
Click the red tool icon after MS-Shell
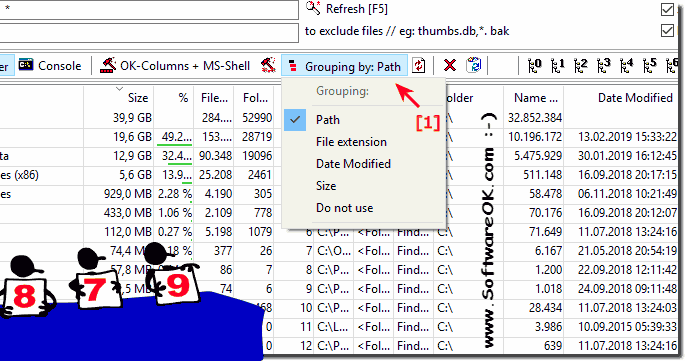(268, 66)
